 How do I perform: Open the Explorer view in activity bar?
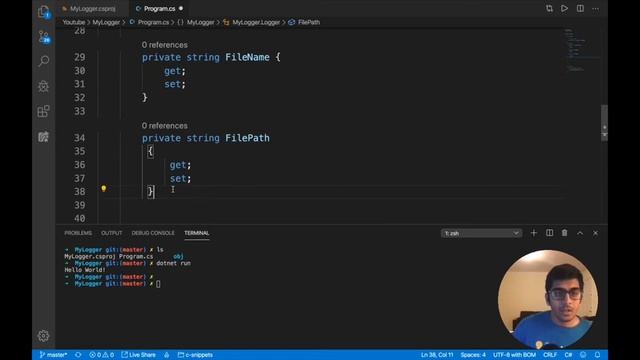point(43,12)
